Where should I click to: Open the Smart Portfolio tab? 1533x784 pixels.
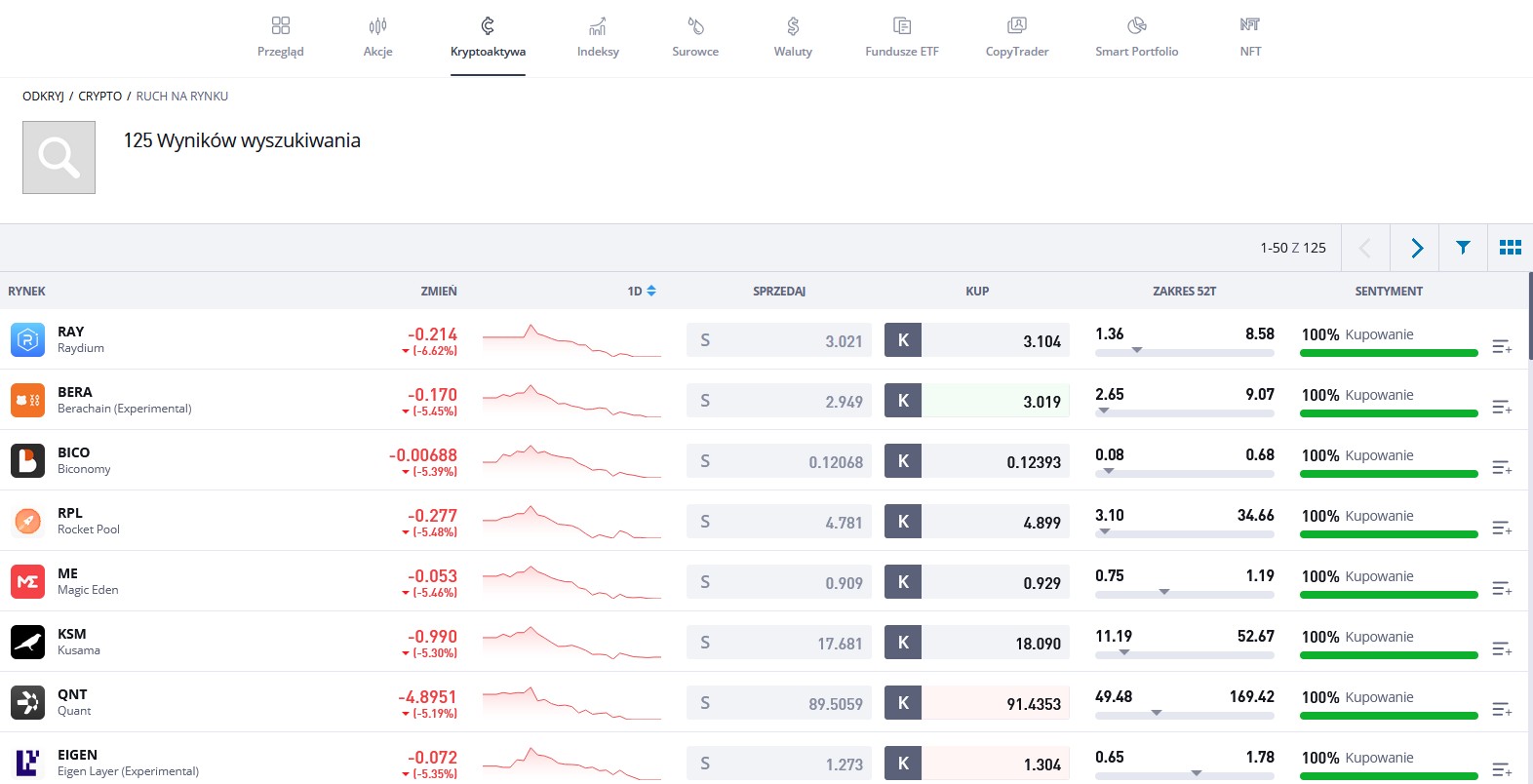click(x=1136, y=37)
